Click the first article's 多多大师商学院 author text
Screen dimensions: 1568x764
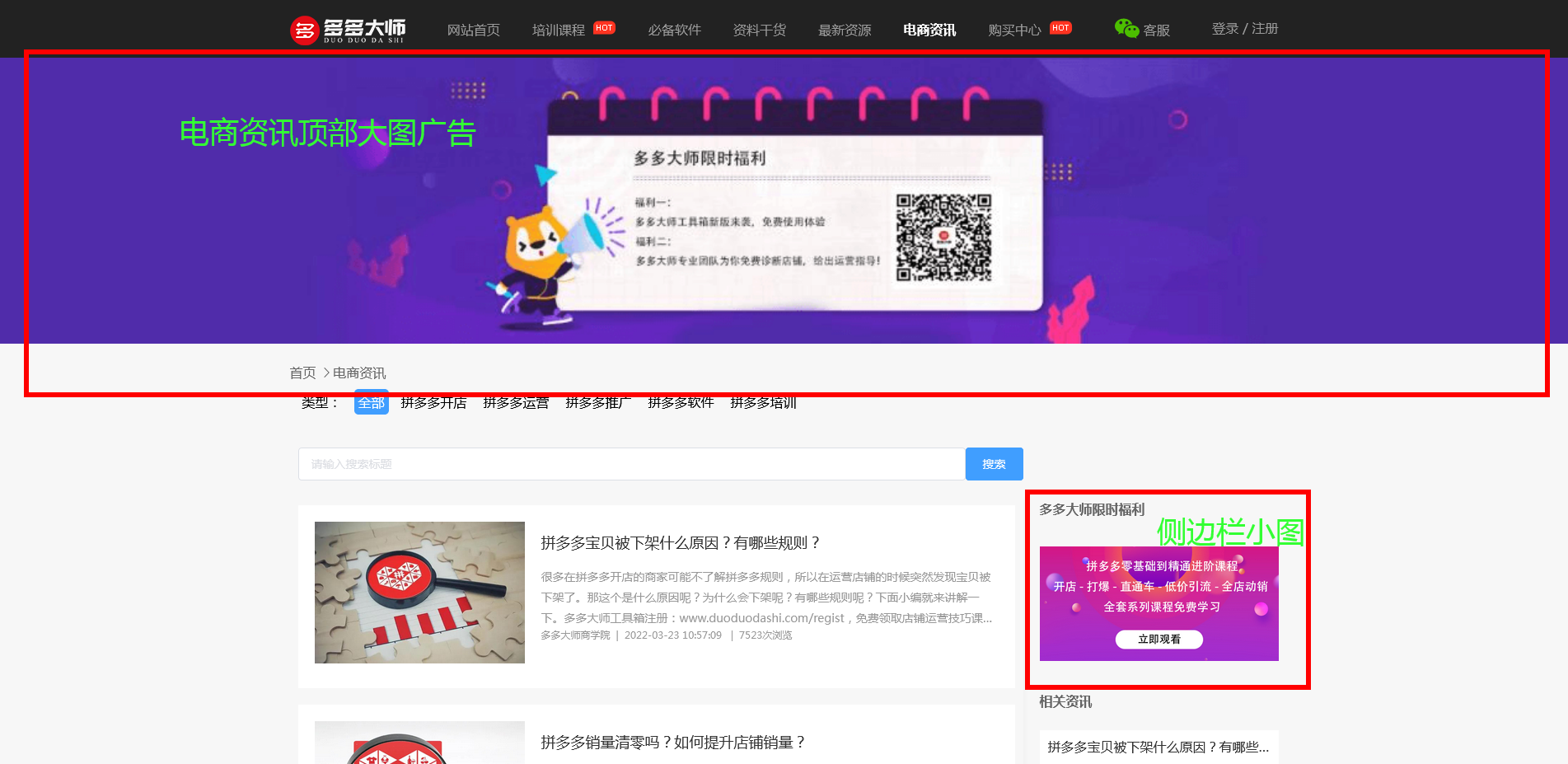point(575,635)
